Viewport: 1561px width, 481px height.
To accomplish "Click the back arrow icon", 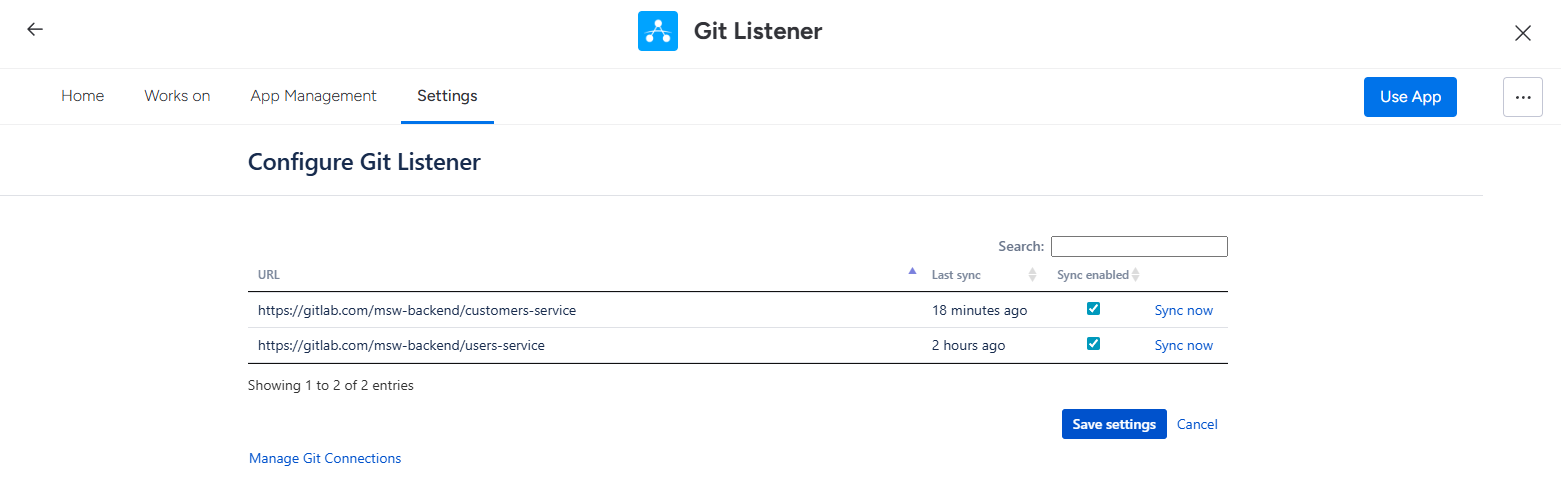I will (x=35, y=30).
